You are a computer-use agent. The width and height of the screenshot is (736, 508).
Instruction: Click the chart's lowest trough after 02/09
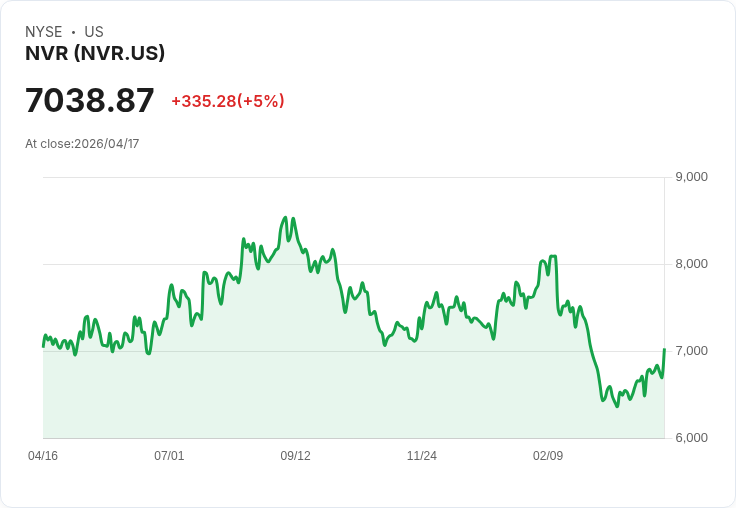[617, 406]
